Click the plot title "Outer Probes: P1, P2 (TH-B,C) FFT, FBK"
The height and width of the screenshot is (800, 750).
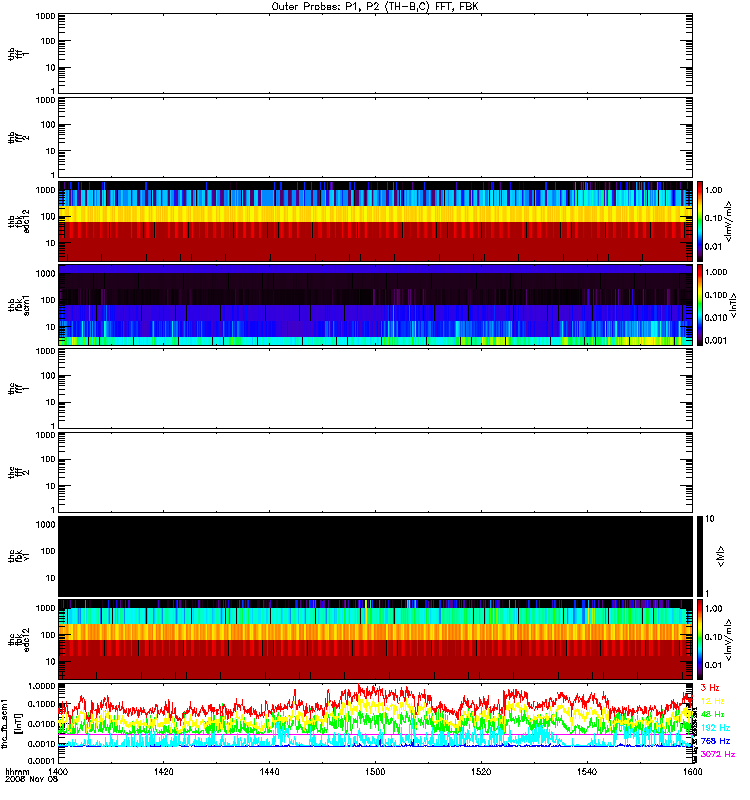click(x=375, y=7)
